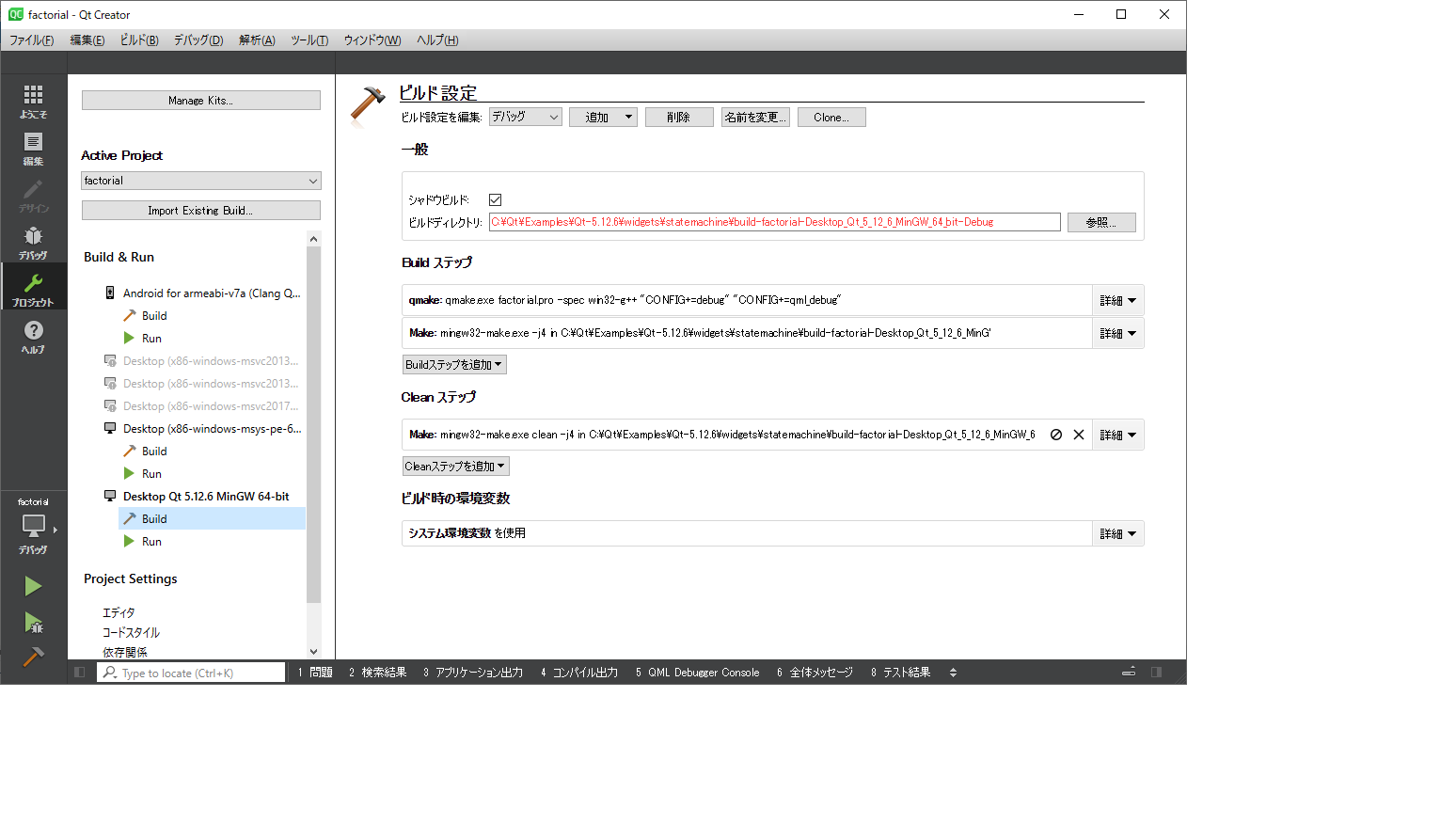1456x824 pixels.
Task: Toggle the right sidebar in status bar
Action: [x=1156, y=673]
